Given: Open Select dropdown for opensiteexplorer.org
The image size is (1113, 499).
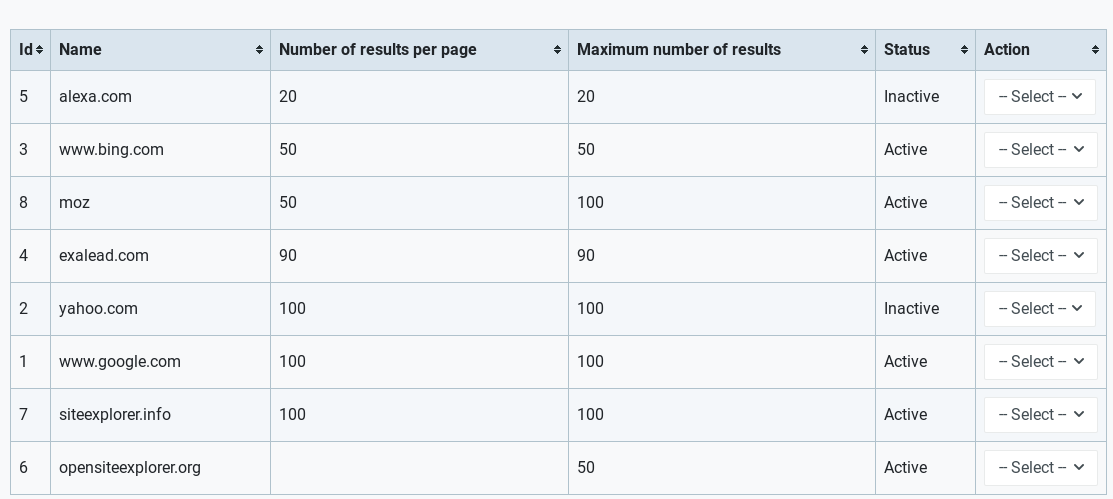Looking at the screenshot, I should [1040, 468].
